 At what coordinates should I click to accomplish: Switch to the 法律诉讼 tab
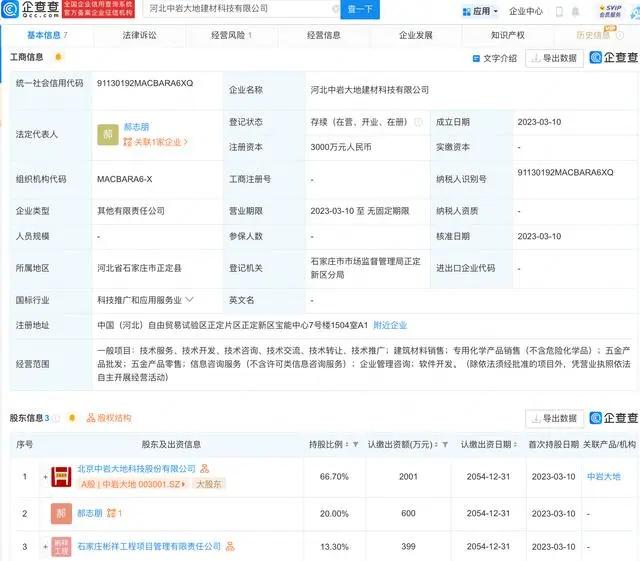pos(139,34)
